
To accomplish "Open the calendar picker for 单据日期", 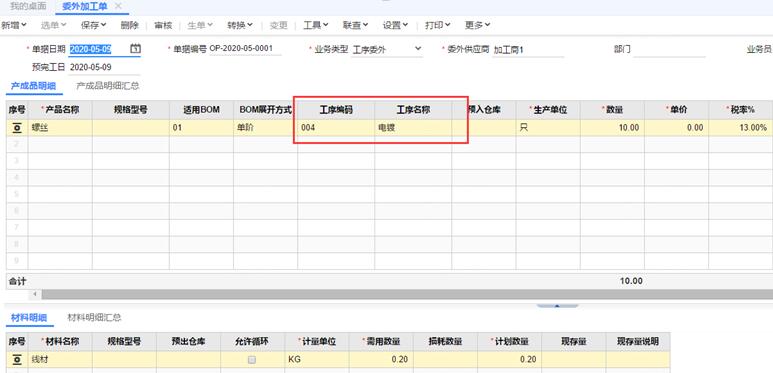I will [x=136, y=49].
